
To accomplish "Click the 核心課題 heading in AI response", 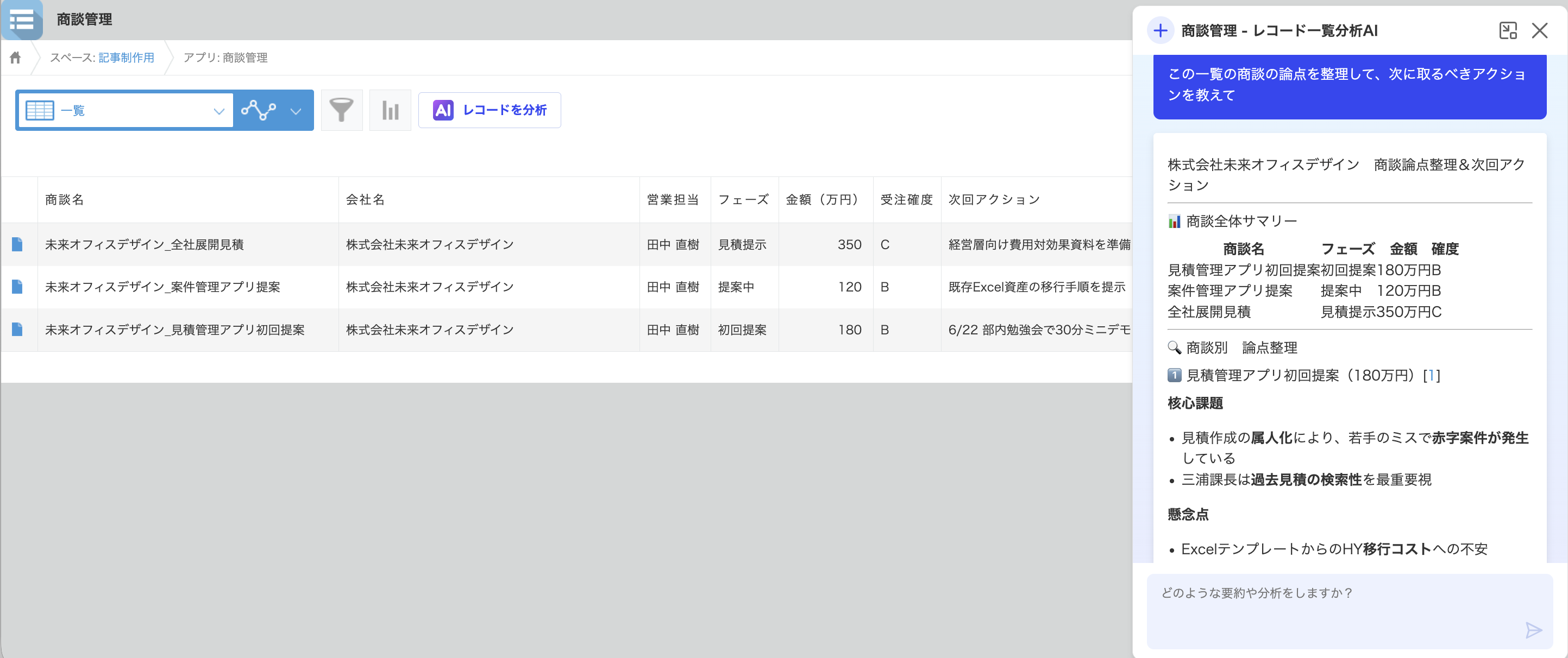I will coord(1195,403).
